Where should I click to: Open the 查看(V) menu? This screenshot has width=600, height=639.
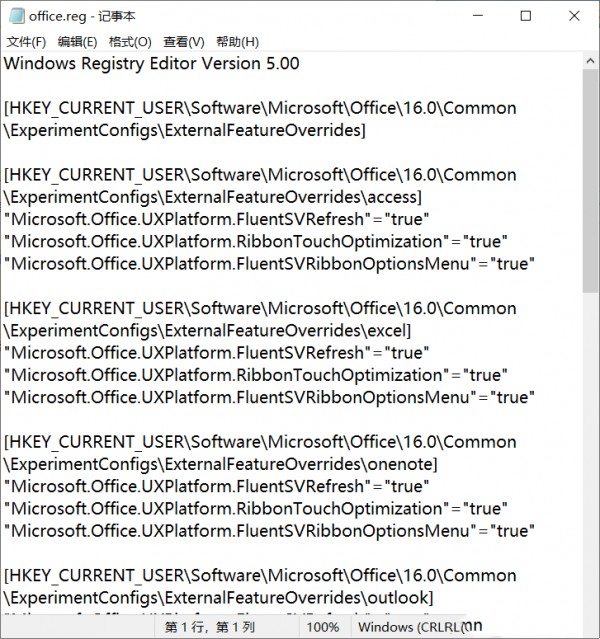tap(184, 42)
